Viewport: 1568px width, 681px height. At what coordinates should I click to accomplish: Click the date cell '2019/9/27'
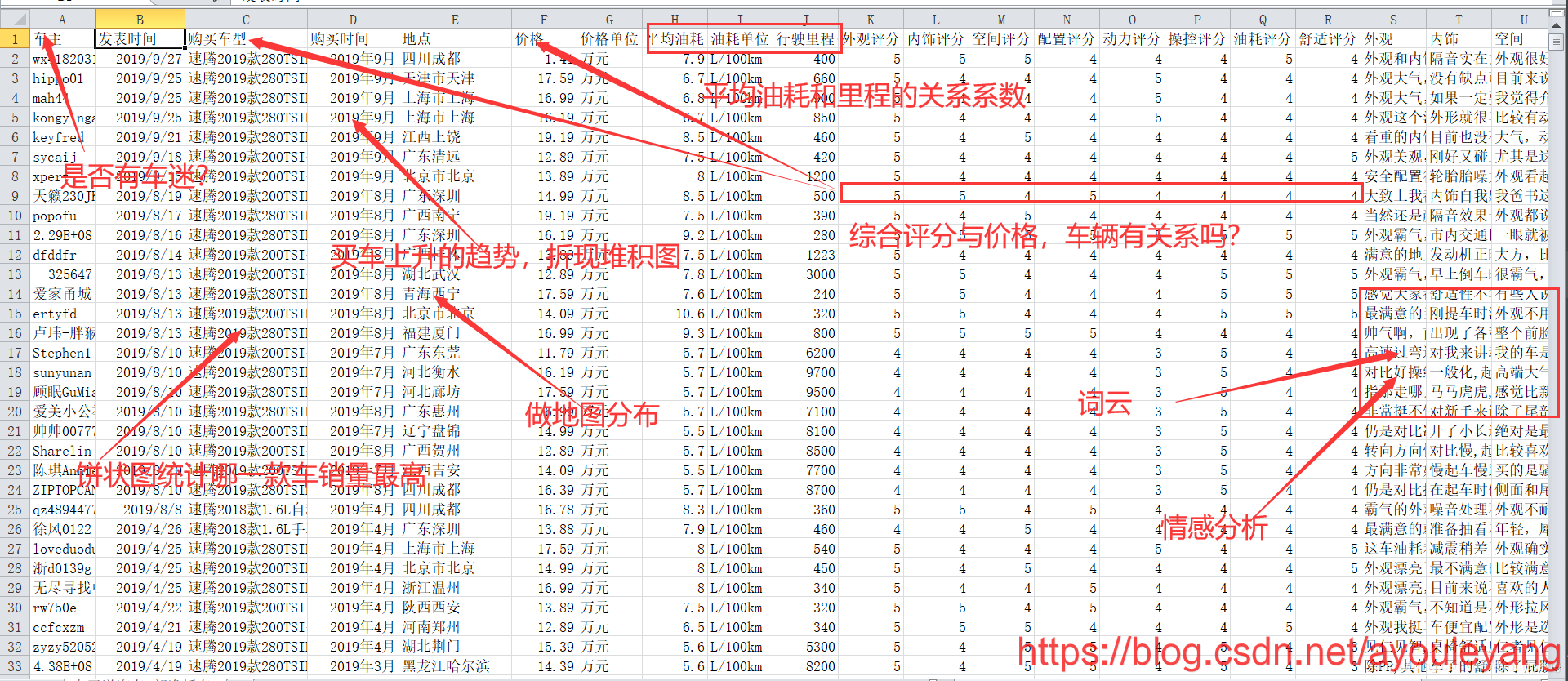pyautogui.click(x=140, y=59)
